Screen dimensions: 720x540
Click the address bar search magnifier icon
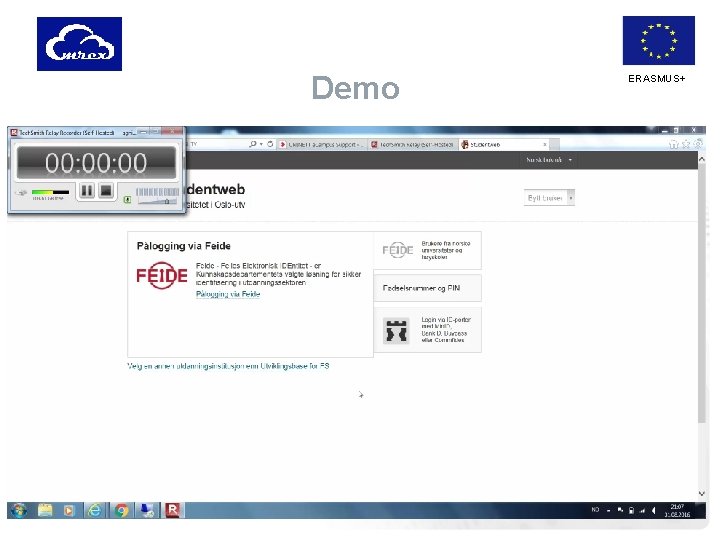pyautogui.click(x=253, y=144)
